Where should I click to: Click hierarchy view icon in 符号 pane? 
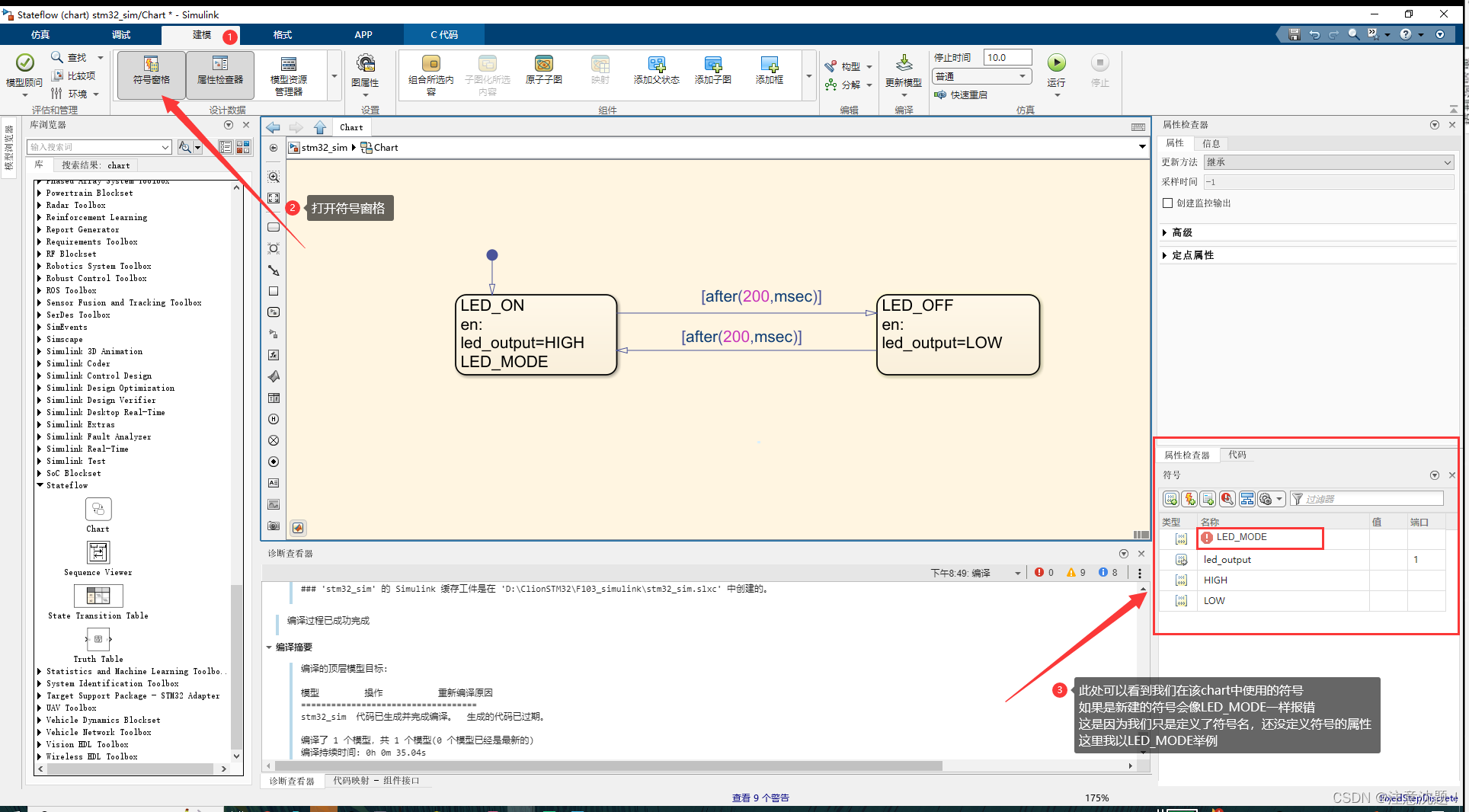pos(1247,499)
